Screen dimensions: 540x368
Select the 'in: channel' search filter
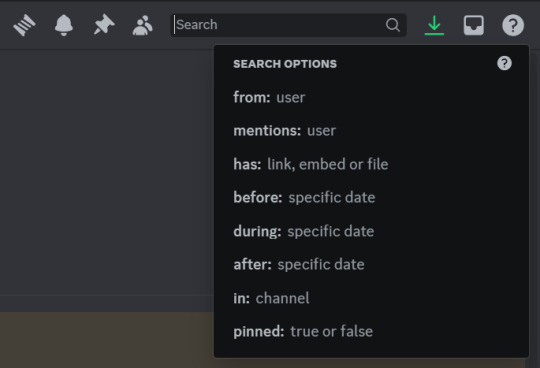tap(371, 298)
